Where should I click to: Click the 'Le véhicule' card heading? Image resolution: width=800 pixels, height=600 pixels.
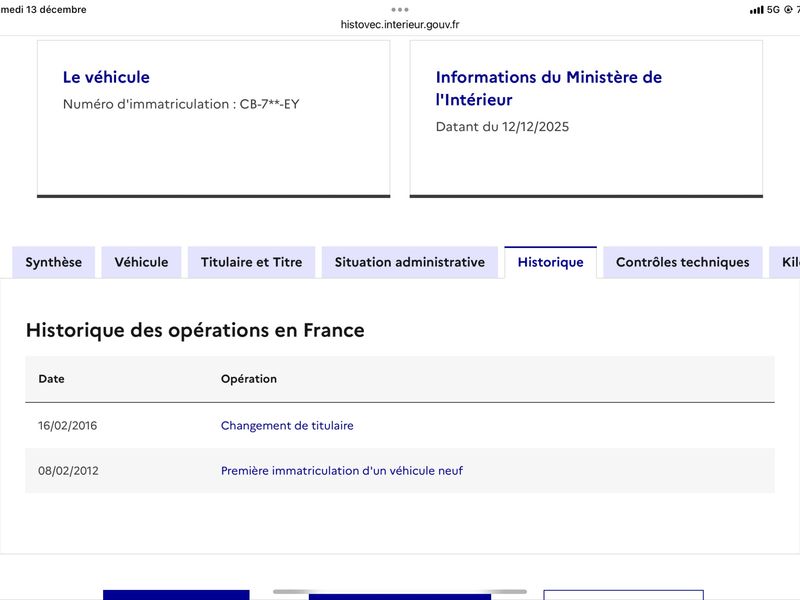click(x=106, y=77)
